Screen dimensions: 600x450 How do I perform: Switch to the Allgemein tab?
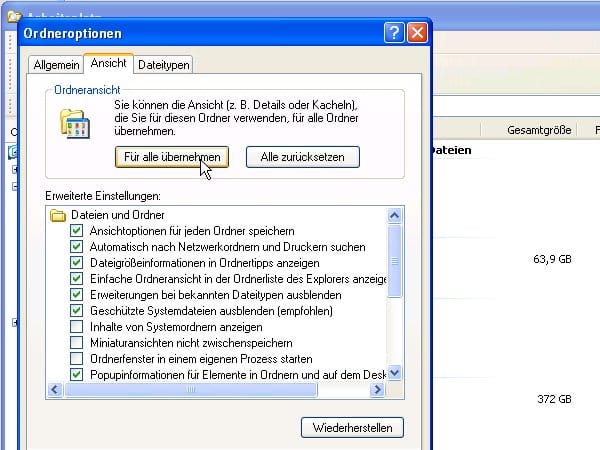tap(56, 64)
